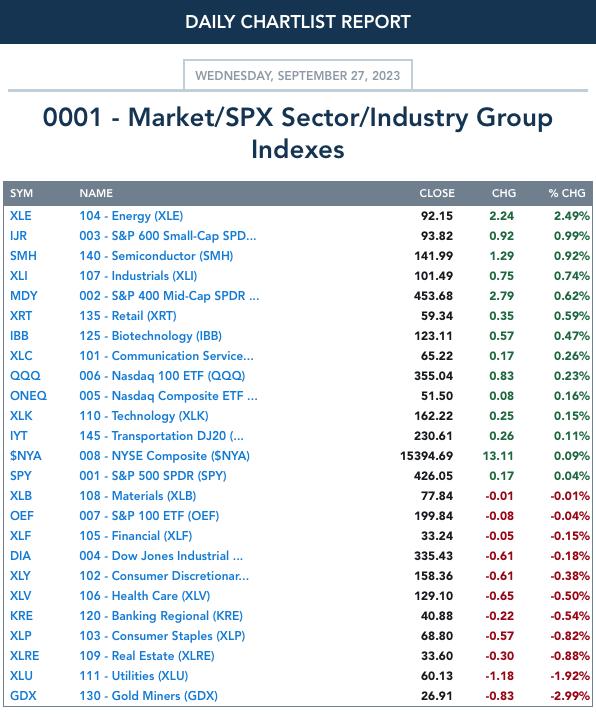Viewport: 596px width, 714px height.
Task: Open 125 - Biotechnology (IBB) chart
Action: (150, 336)
